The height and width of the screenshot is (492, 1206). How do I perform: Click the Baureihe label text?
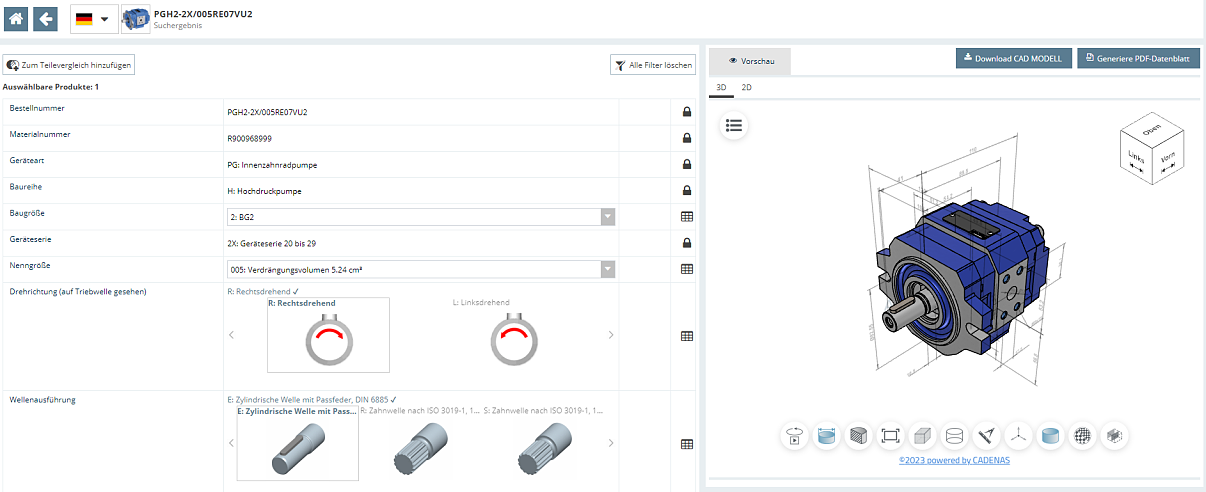27,187
